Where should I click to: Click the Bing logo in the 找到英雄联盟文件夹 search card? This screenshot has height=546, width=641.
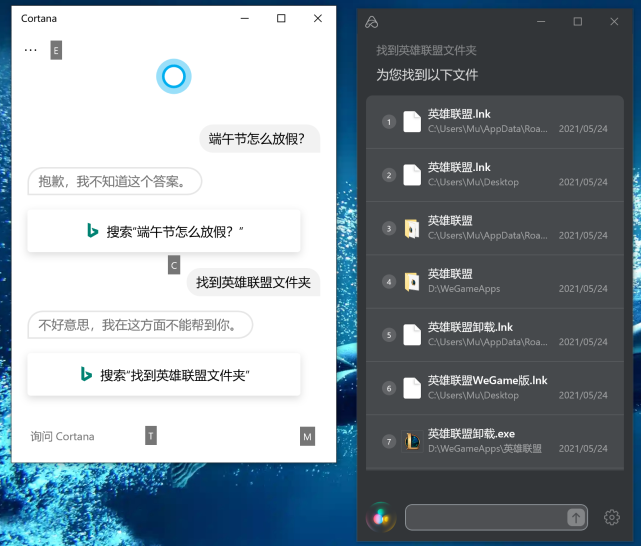pyautogui.click(x=86, y=374)
